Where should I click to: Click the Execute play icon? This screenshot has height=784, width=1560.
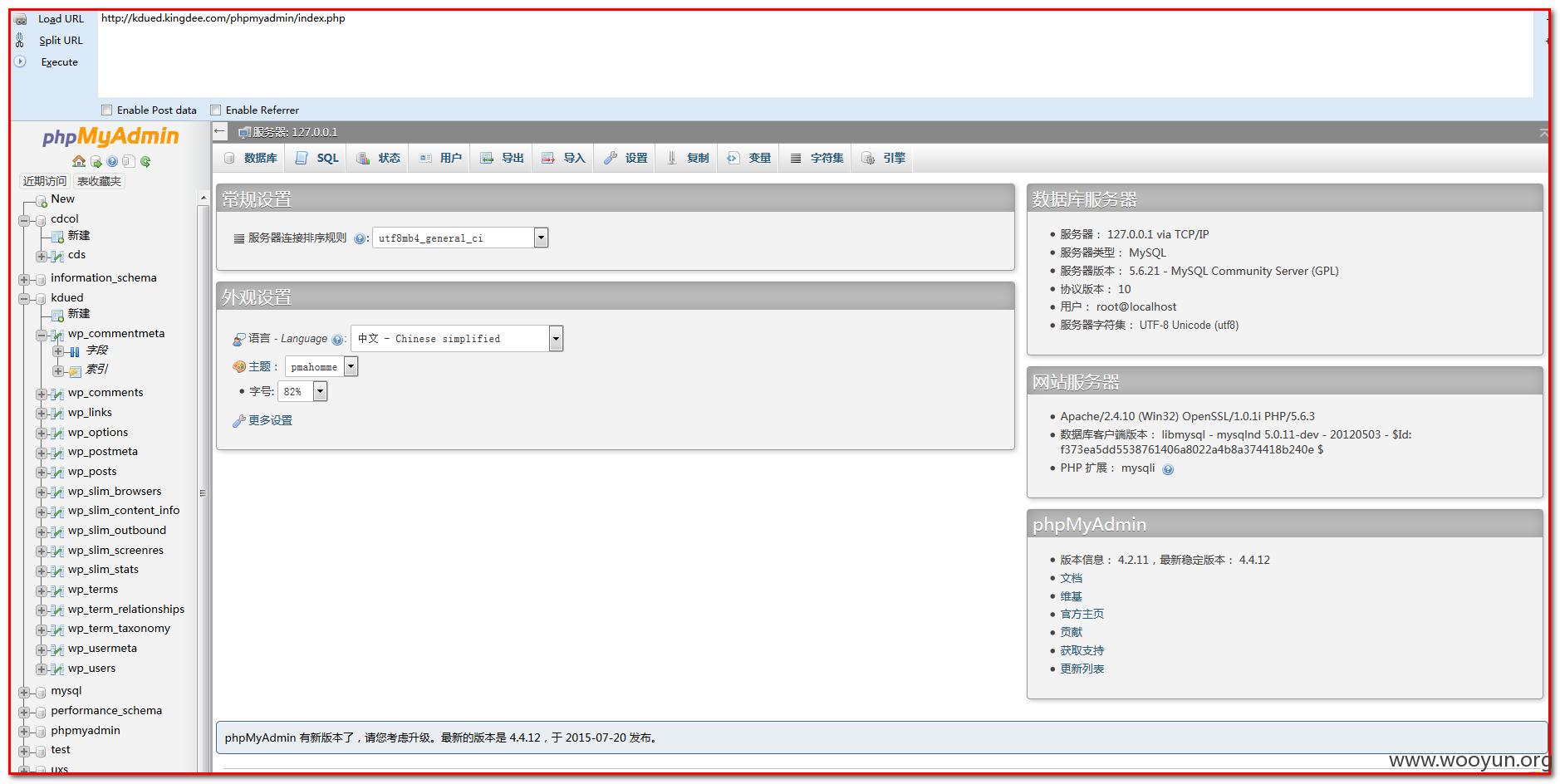click(21, 61)
